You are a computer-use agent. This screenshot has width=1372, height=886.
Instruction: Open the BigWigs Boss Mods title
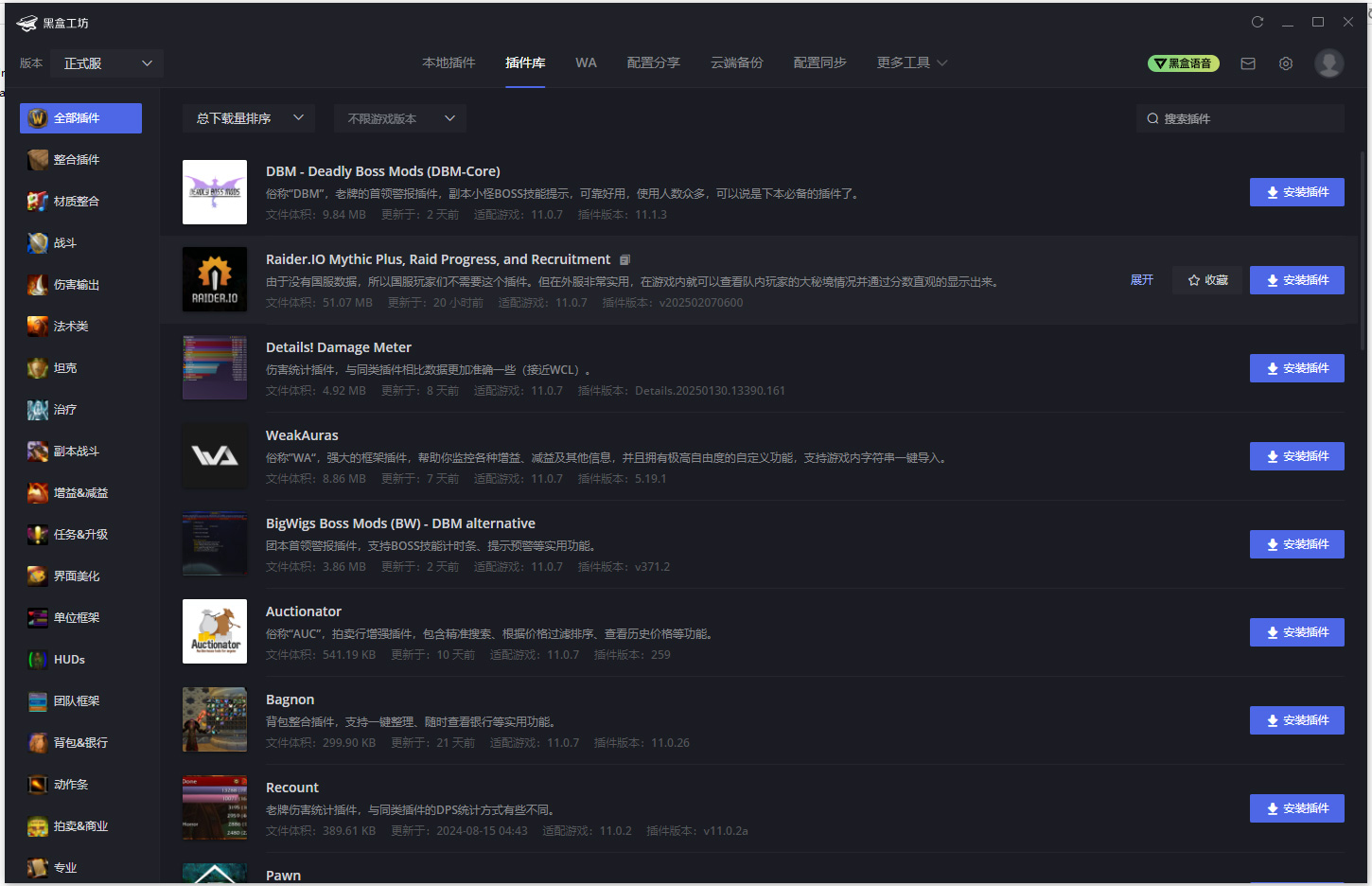[400, 523]
